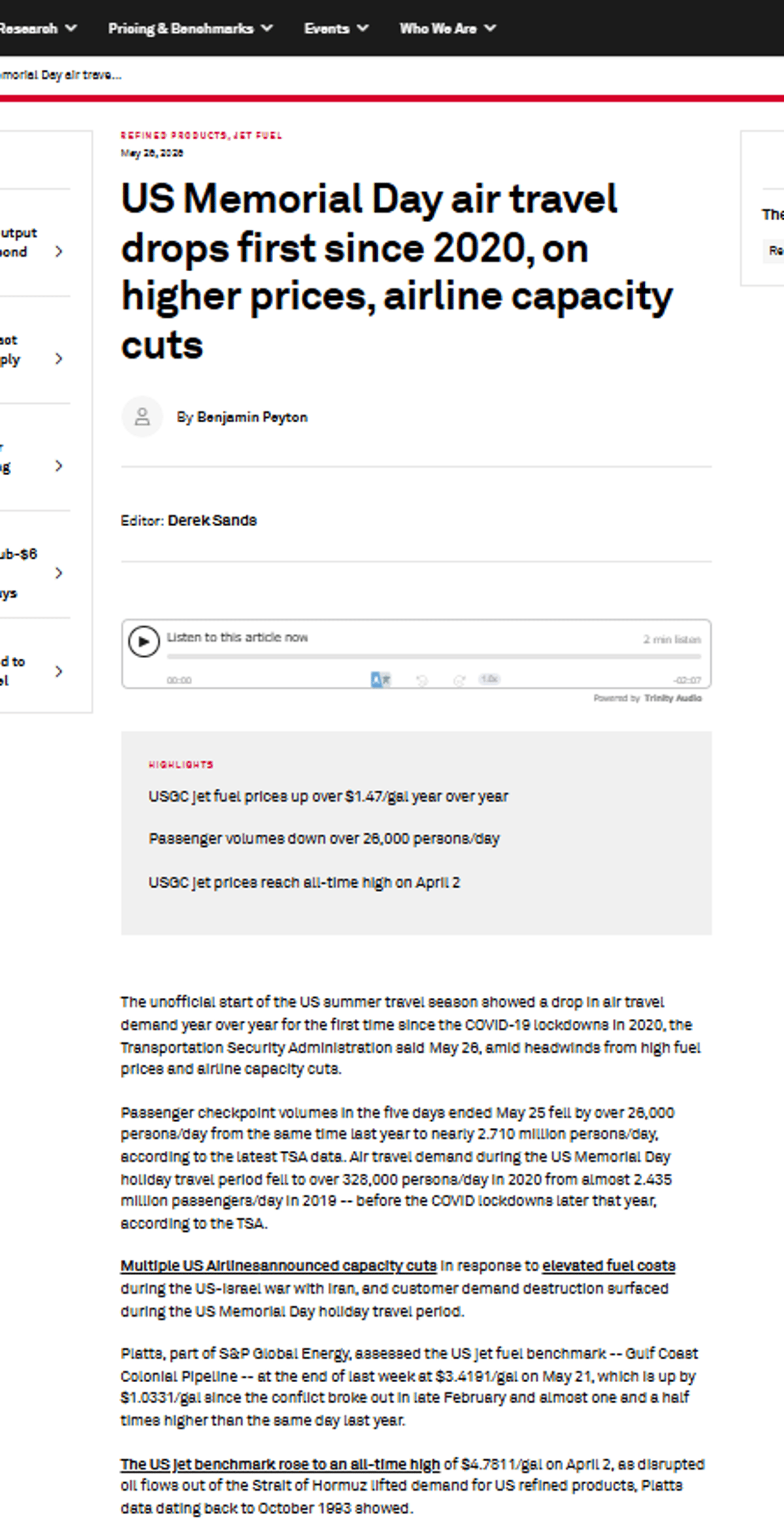This screenshot has width=784, height=1524.
Task: Click highlight about passenger volumes down
Action: click(324, 838)
